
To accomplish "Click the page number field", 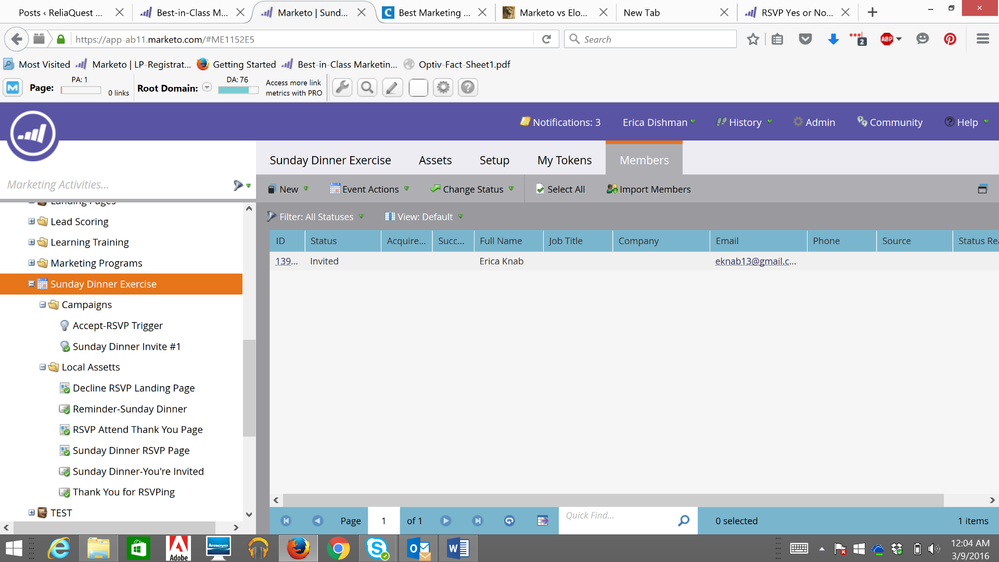I will [x=384, y=521].
